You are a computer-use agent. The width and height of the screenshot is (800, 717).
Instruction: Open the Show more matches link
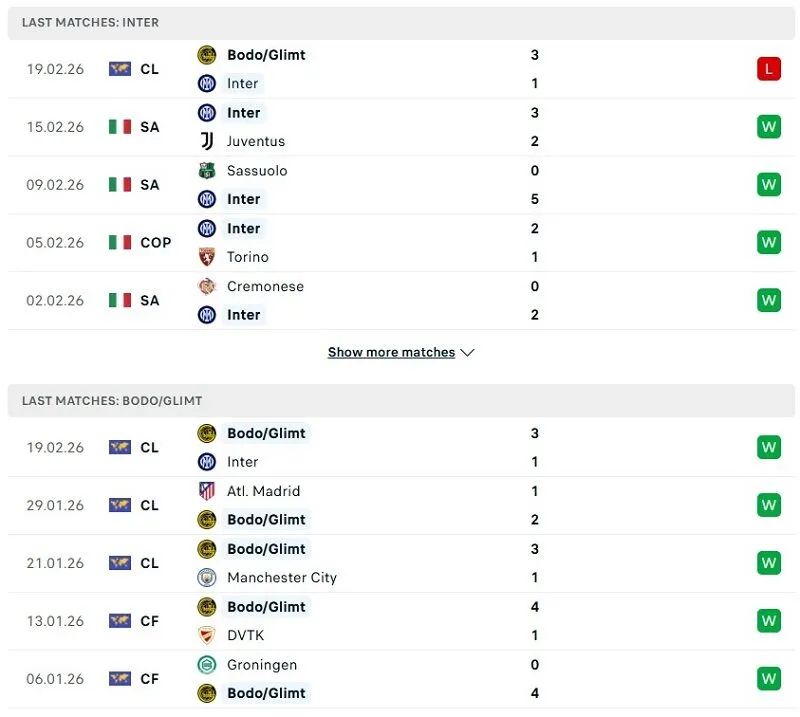click(393, 352)
